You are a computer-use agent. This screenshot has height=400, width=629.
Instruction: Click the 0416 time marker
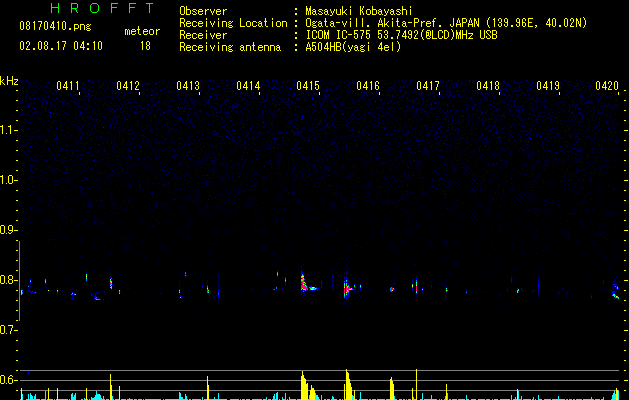368,86
